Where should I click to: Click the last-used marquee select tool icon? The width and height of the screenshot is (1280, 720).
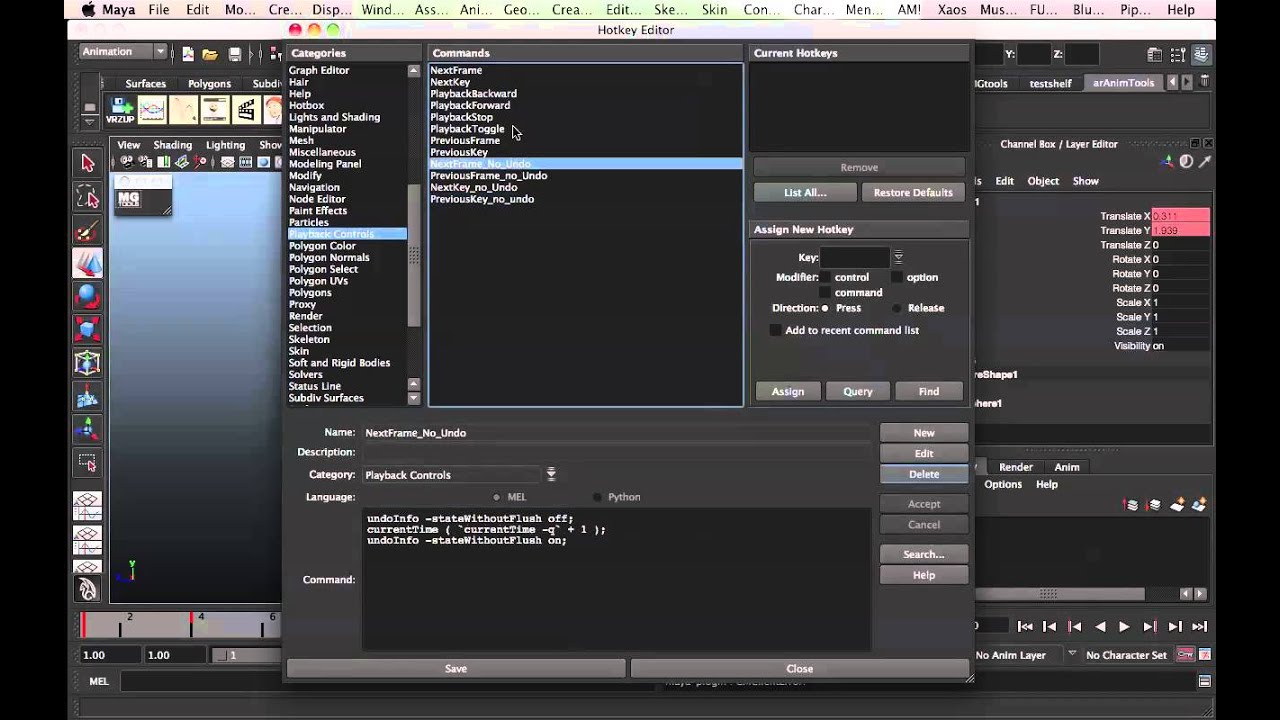tap(88, 463)
